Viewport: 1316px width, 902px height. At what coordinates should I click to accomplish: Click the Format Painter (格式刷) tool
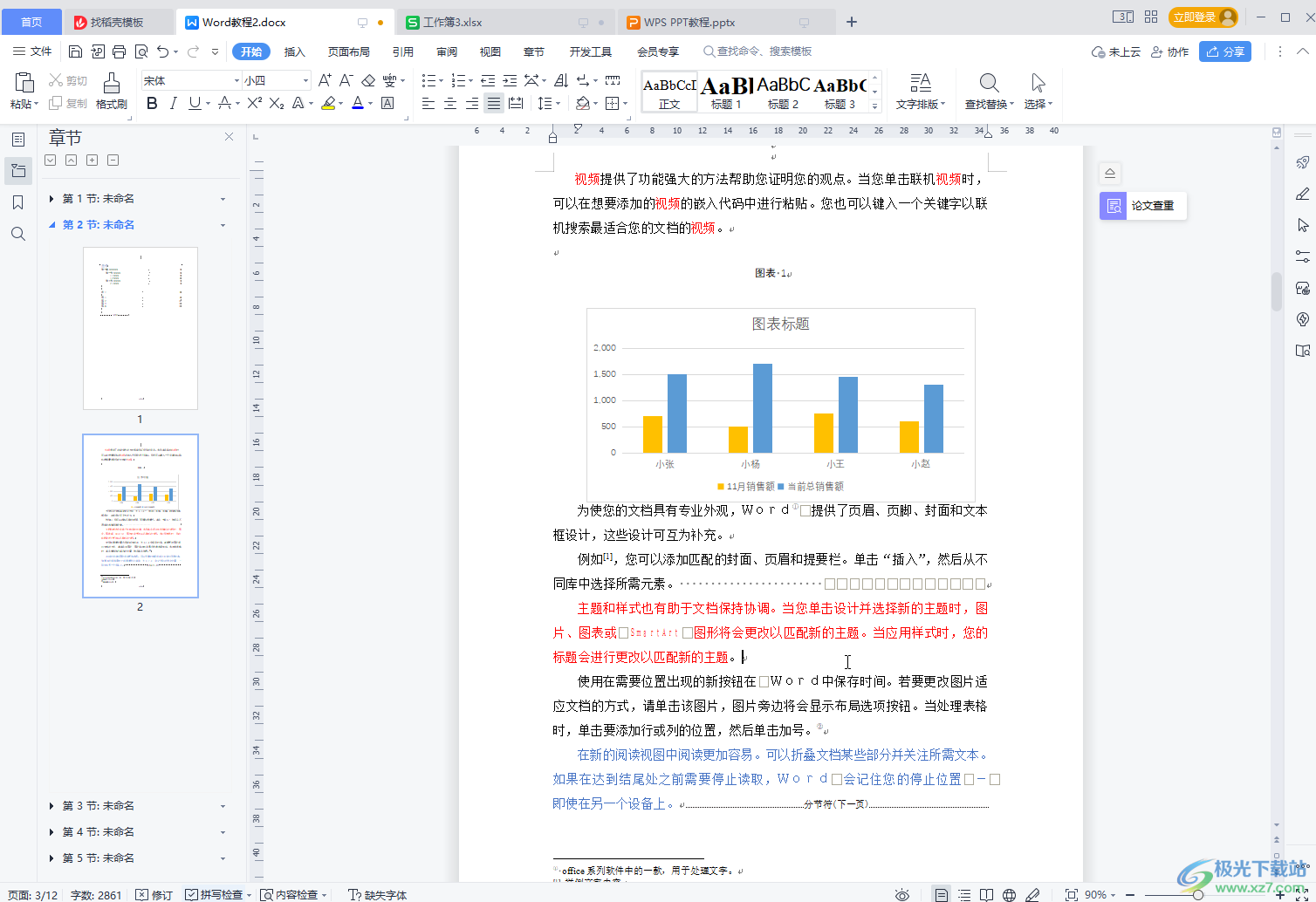point(111,91)
